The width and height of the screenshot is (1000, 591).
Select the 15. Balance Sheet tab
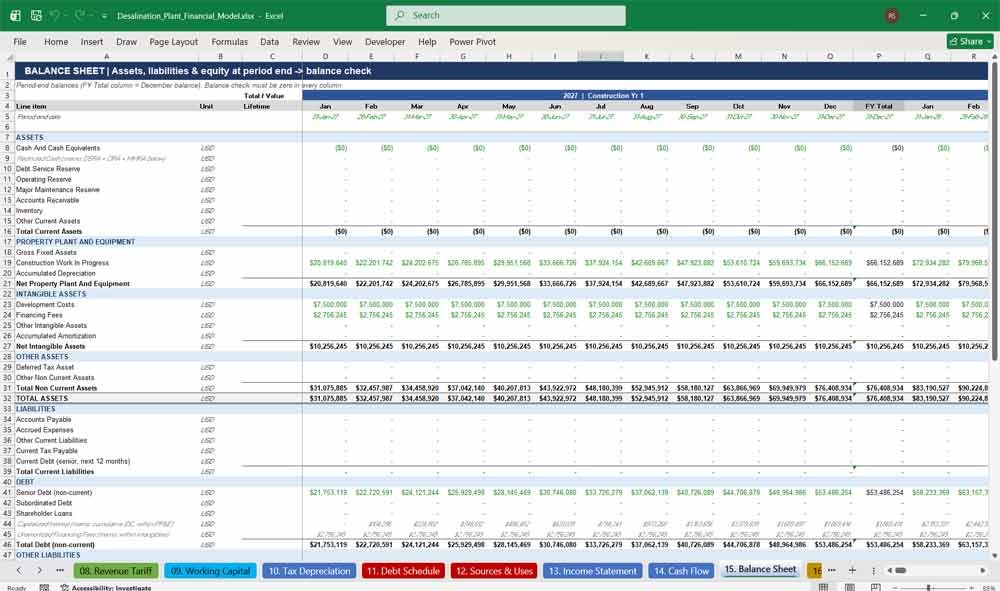click(760, 569)
